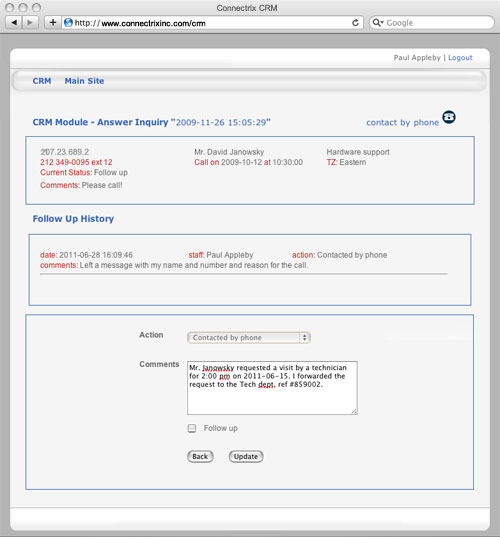Click the Google search magnifier icon
Screen dimensions: 500x537
376,23
